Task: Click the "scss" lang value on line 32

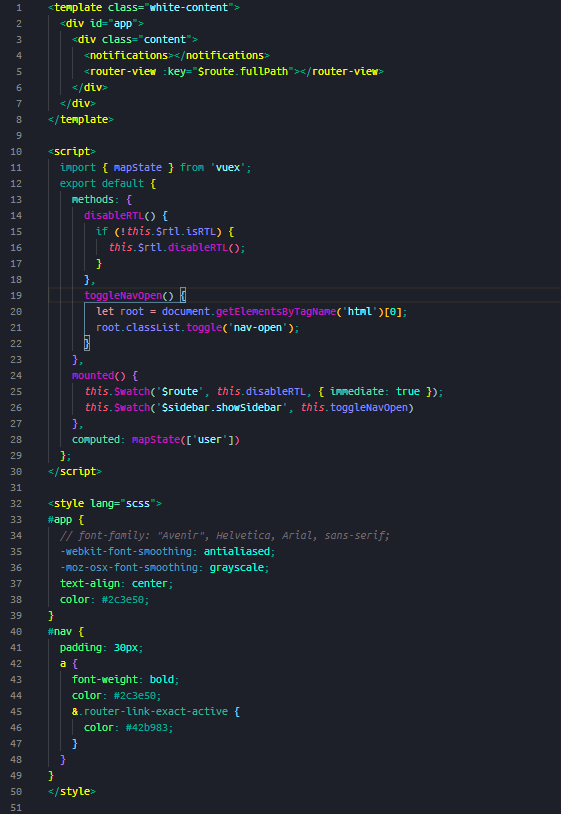Action: (138, 504)
